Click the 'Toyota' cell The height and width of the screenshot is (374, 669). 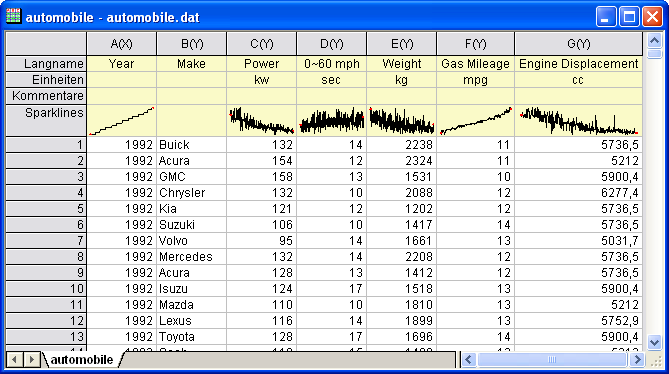pyautogui.click(x=192, y=336)
